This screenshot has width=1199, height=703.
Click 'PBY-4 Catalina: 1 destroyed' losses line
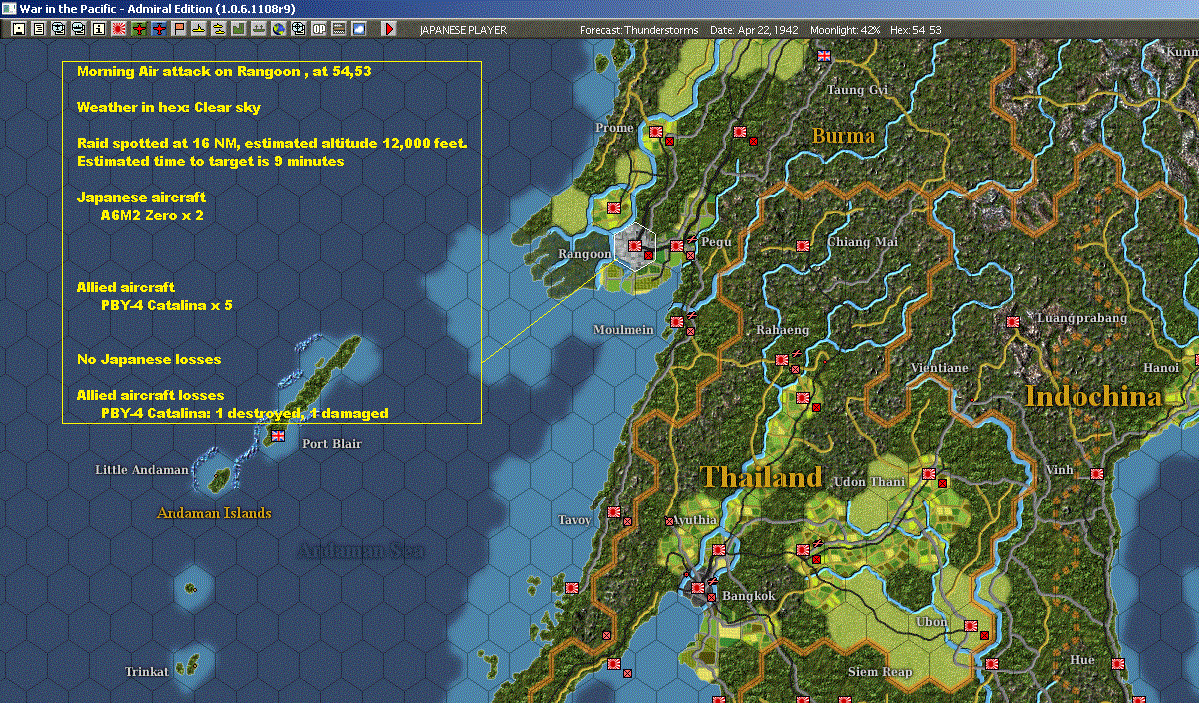click(245, 413)
